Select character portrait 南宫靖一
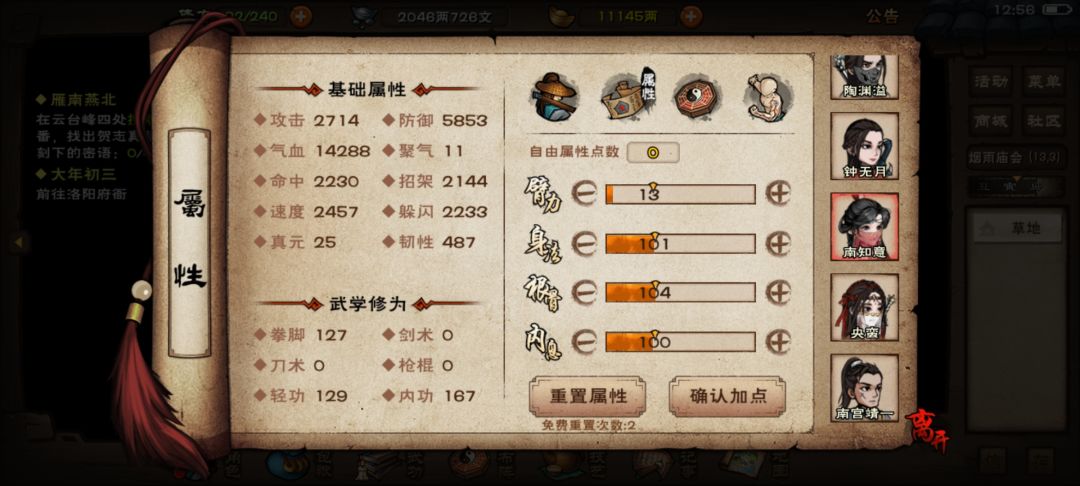Viewport: 1080px width, 486px height. tap(864, 388)
